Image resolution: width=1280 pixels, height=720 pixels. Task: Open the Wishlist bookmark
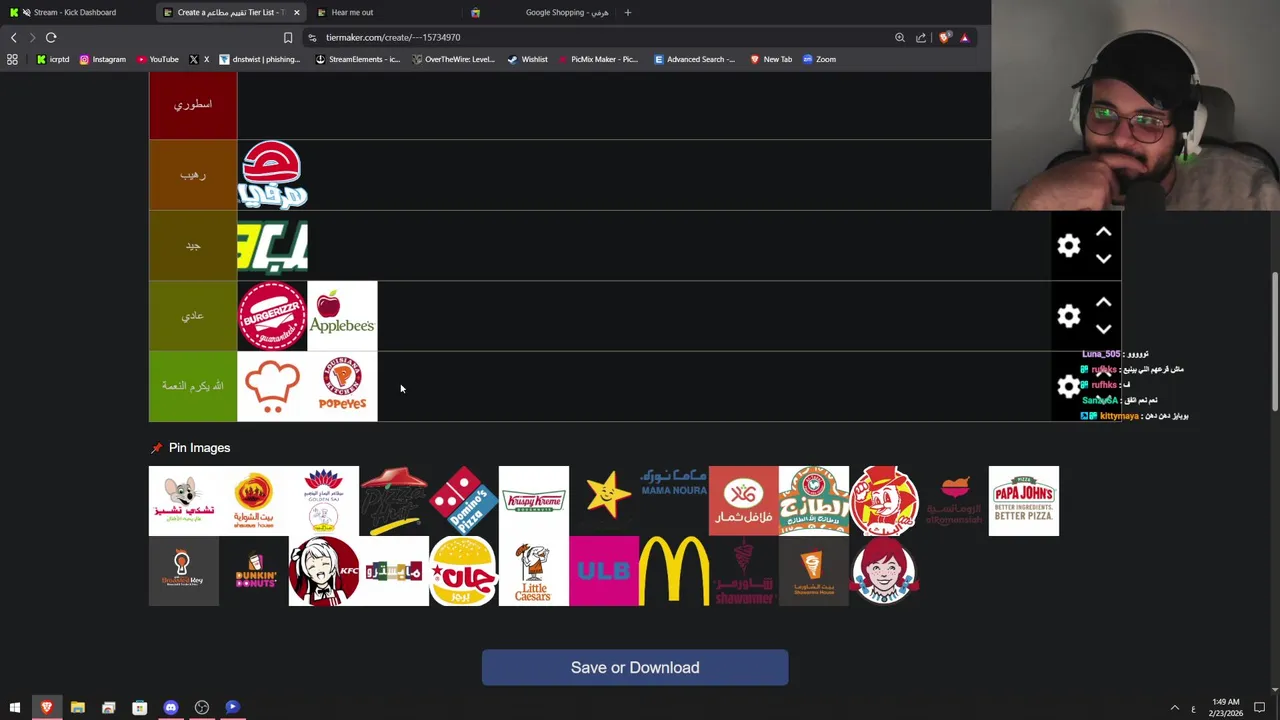coord(527,59)
